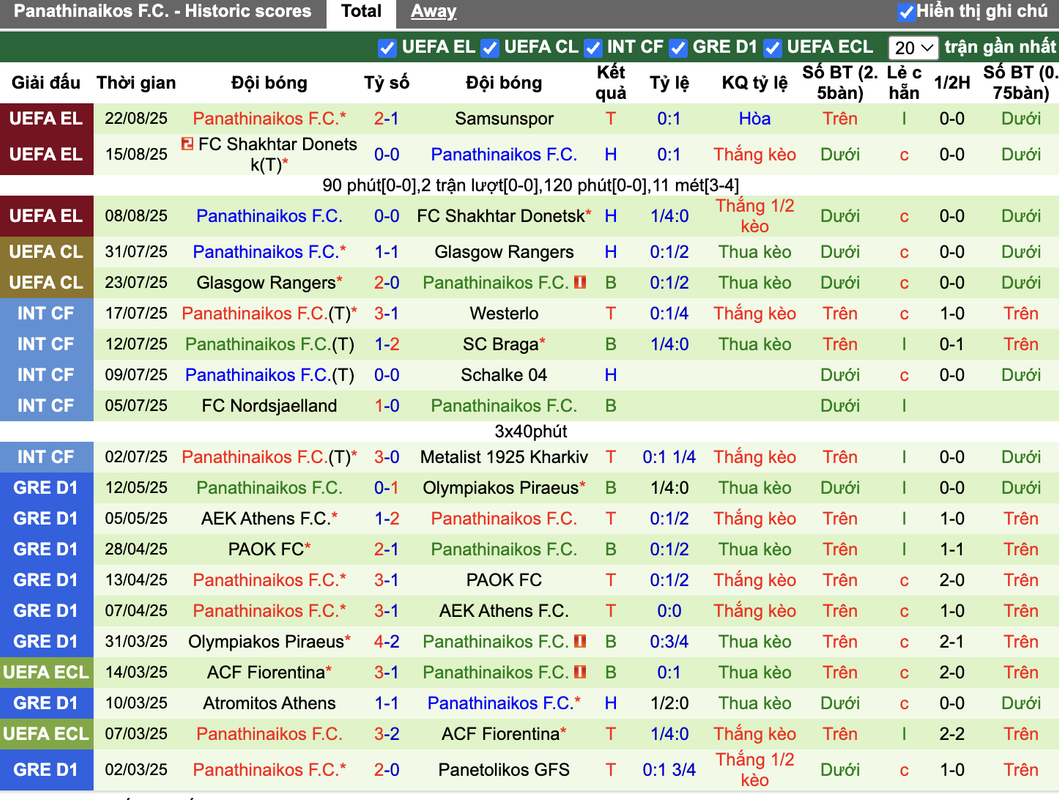The image size is (1059, 800).
Task: Click INT CF league label for 17/07/25
Action: pyautogui.click(x=47, y=313)
